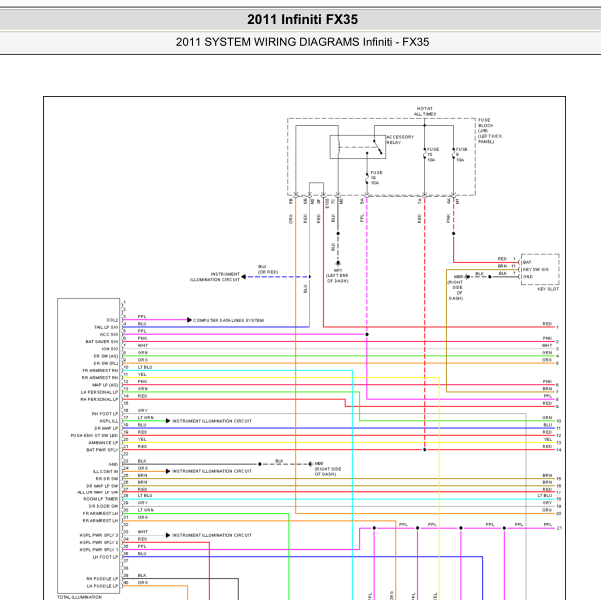Click the 'TOTAL ILLUMINATION' module caption
The width and height of the screenshot is (601, 600).
tap(80, 597)
